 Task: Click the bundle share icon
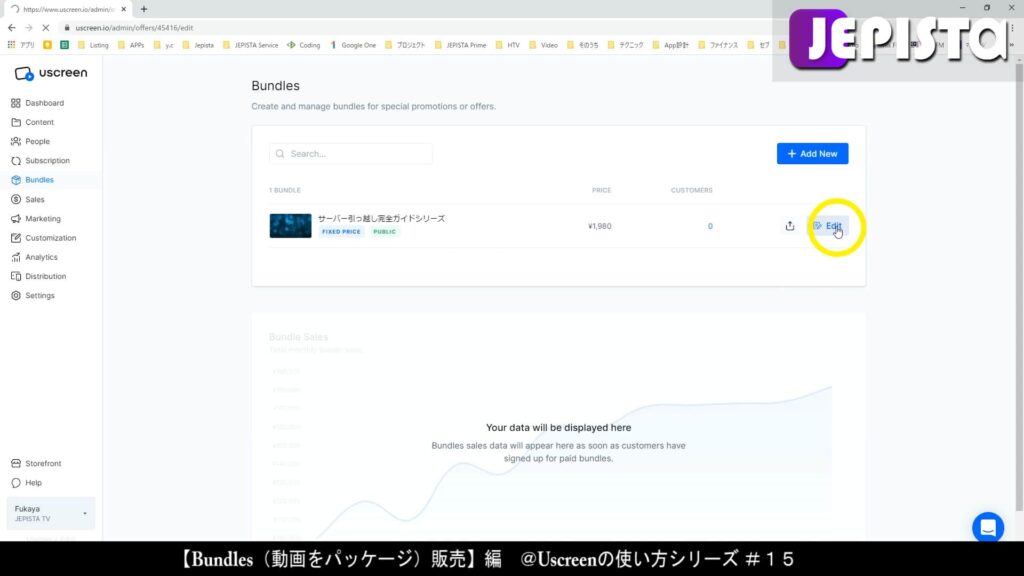tap(790, 226)
